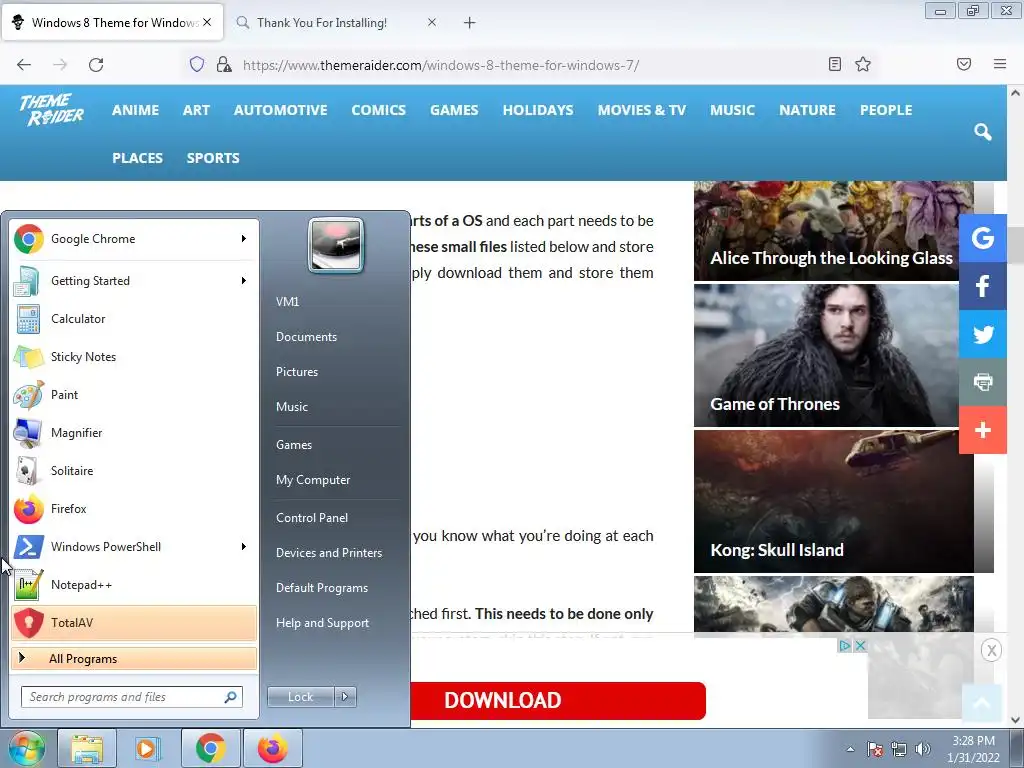
Task: Open Notepad++ from Start menu
Action: pyautogui.click(x=134, y=584)
